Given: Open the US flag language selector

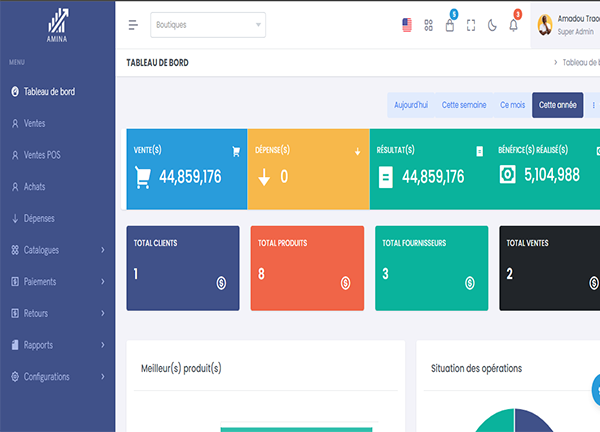Looking at the screenshot, I should pyautogui.click(x=406, y=25).
